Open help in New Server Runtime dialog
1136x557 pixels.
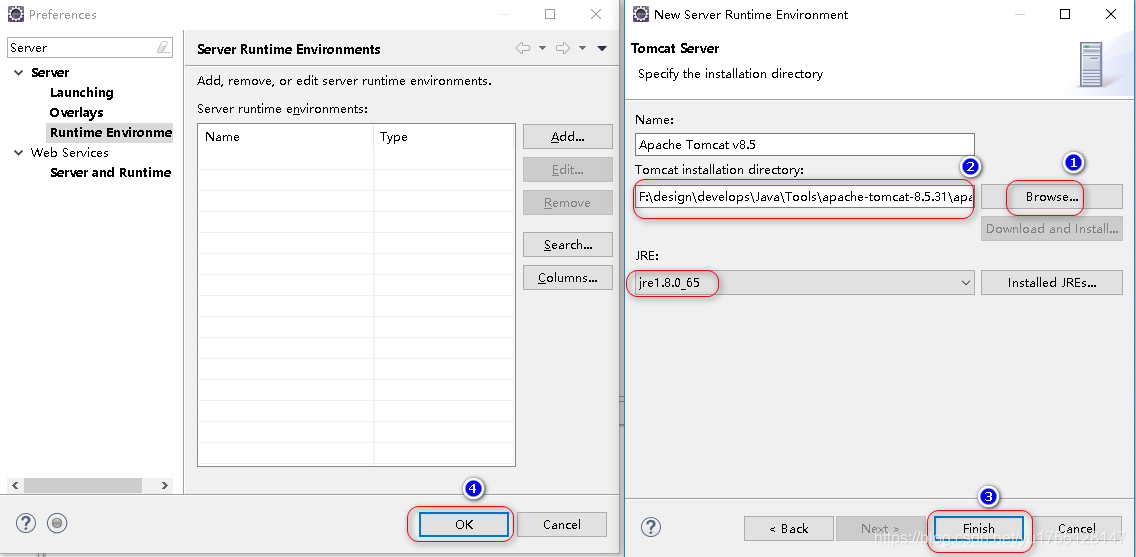(651, 527)
